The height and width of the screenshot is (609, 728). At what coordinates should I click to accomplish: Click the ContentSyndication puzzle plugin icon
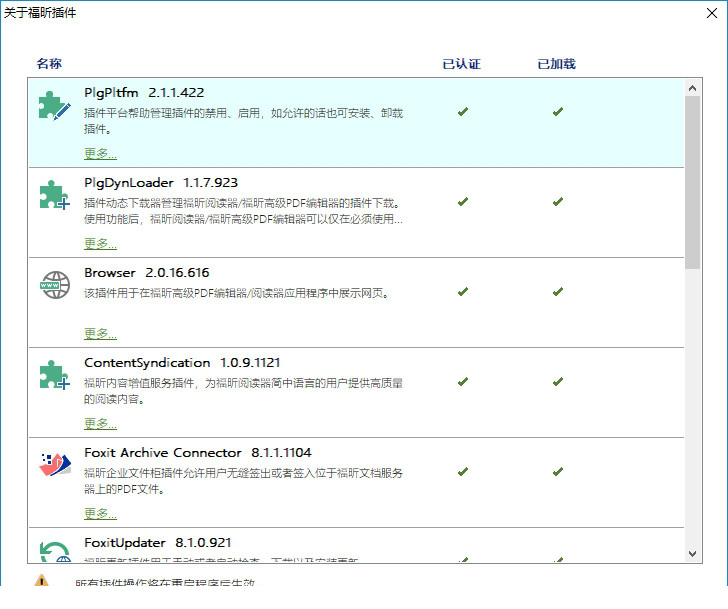click(x=55, y=375)
